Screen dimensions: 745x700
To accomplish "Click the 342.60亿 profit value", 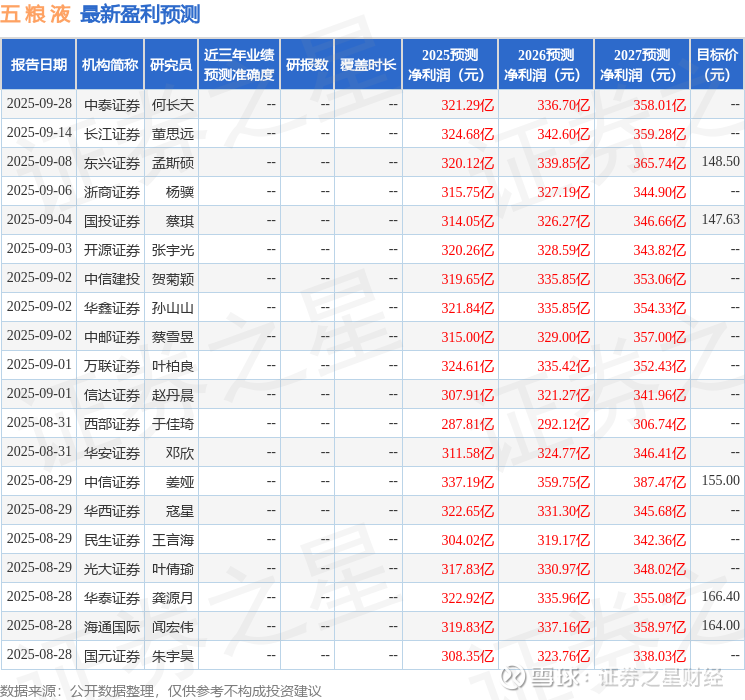I will click(564, 134).
